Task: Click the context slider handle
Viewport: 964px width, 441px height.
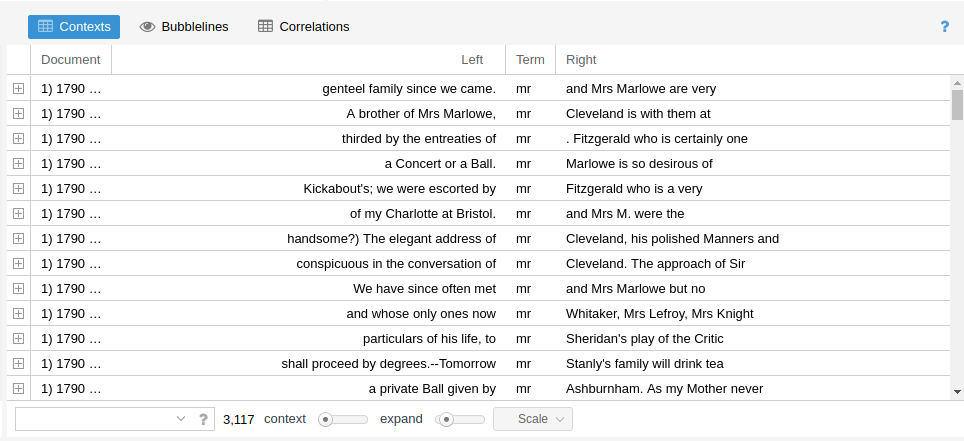Action: pyautogui.click(x=326, y=419)
